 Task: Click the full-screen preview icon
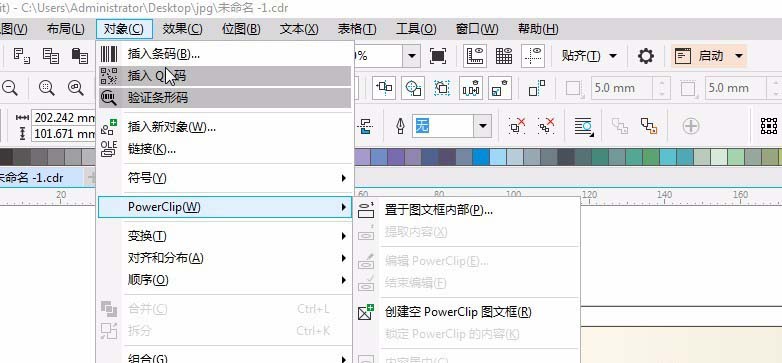pos(438,56)
